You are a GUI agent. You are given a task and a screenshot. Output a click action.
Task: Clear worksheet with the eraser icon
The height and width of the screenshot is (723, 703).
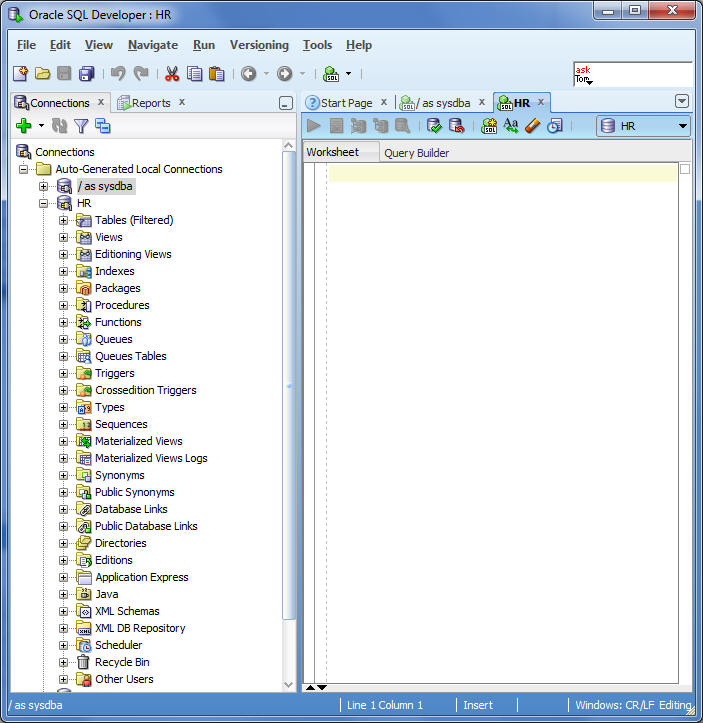pos(532,126)
